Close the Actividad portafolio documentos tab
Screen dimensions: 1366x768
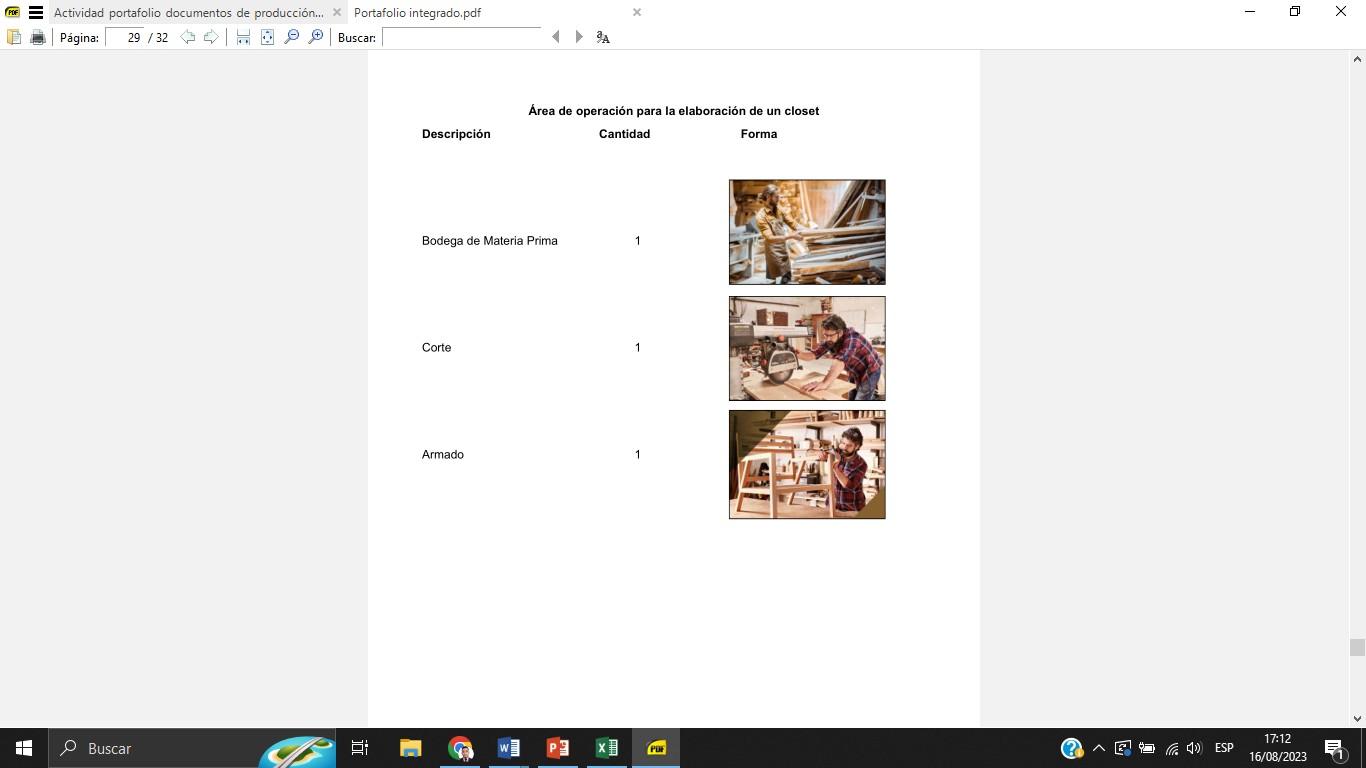coord(336,12)
